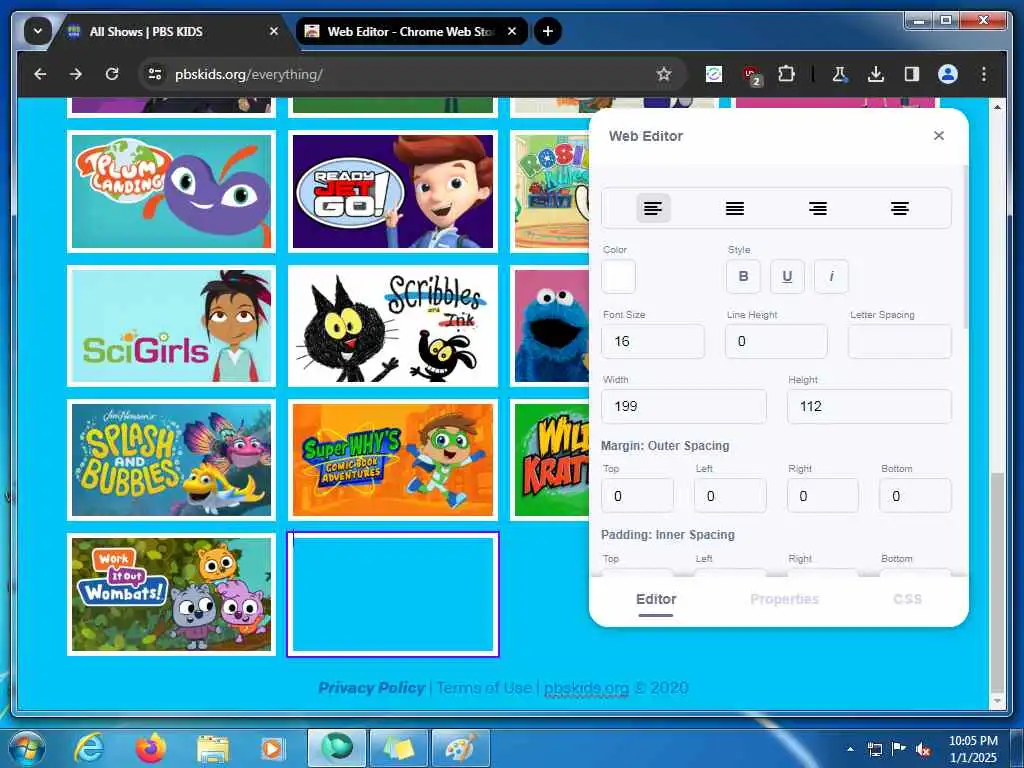View site information icon in address bar
This screenshot has width=1024, height=768.
(x=155, y=74)
